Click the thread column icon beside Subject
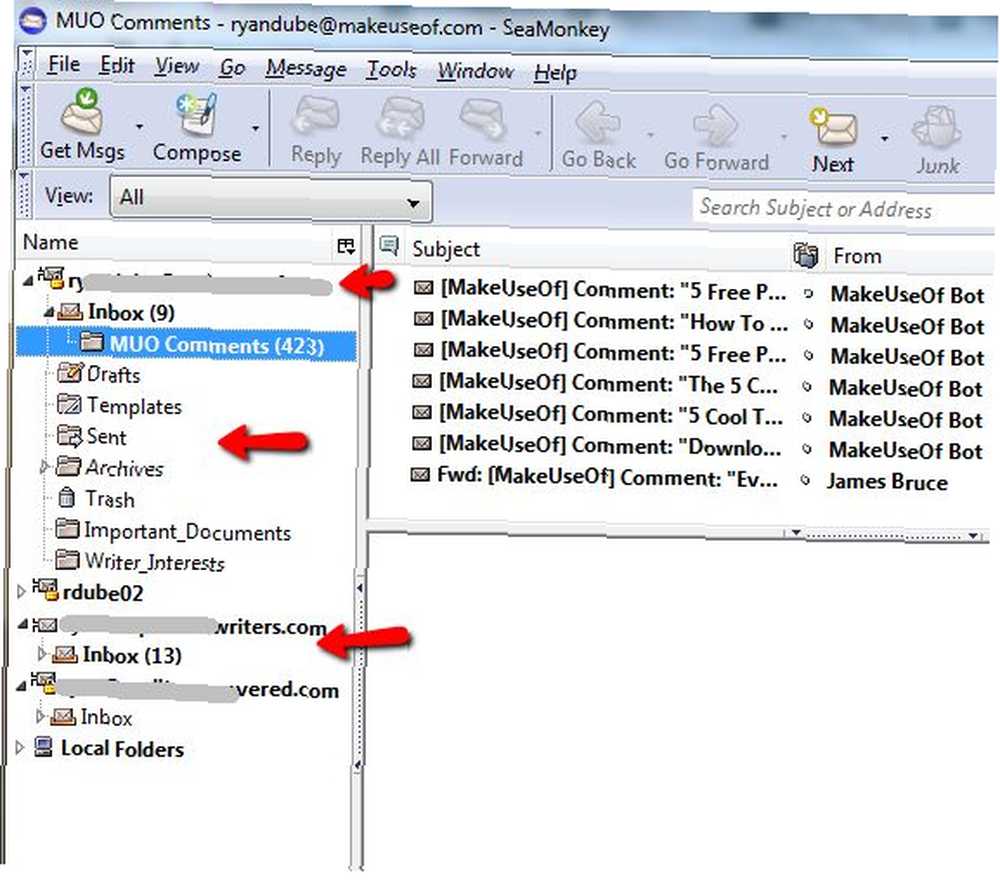Image resolution: width=1000 pixels, height=885 pixels. [388, 245]
